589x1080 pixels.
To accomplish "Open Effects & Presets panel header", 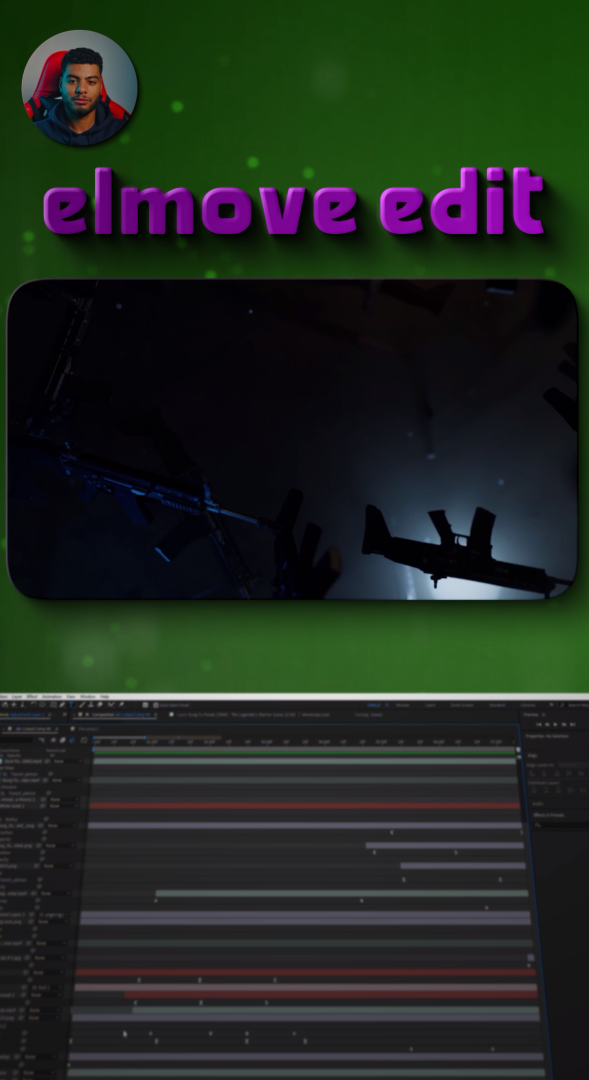I will pos(549,815).
